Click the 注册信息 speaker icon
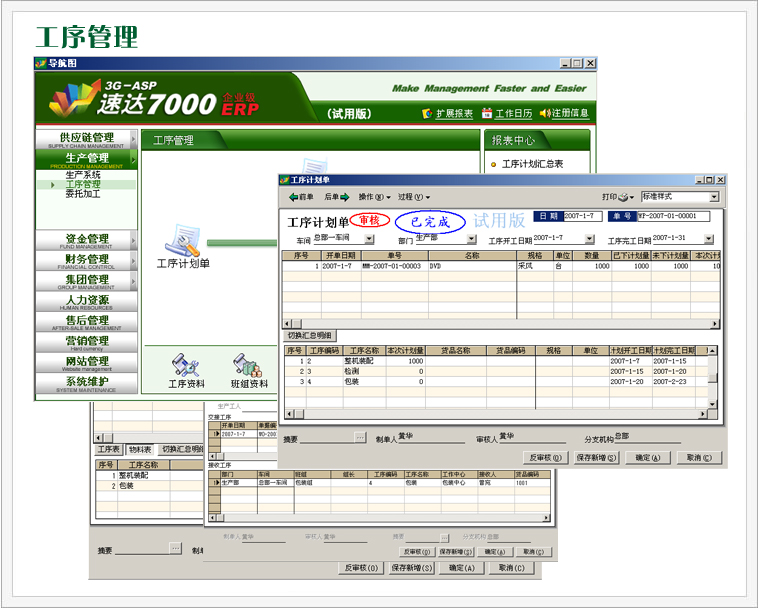The image size is (758, 608). coord(545,113)
